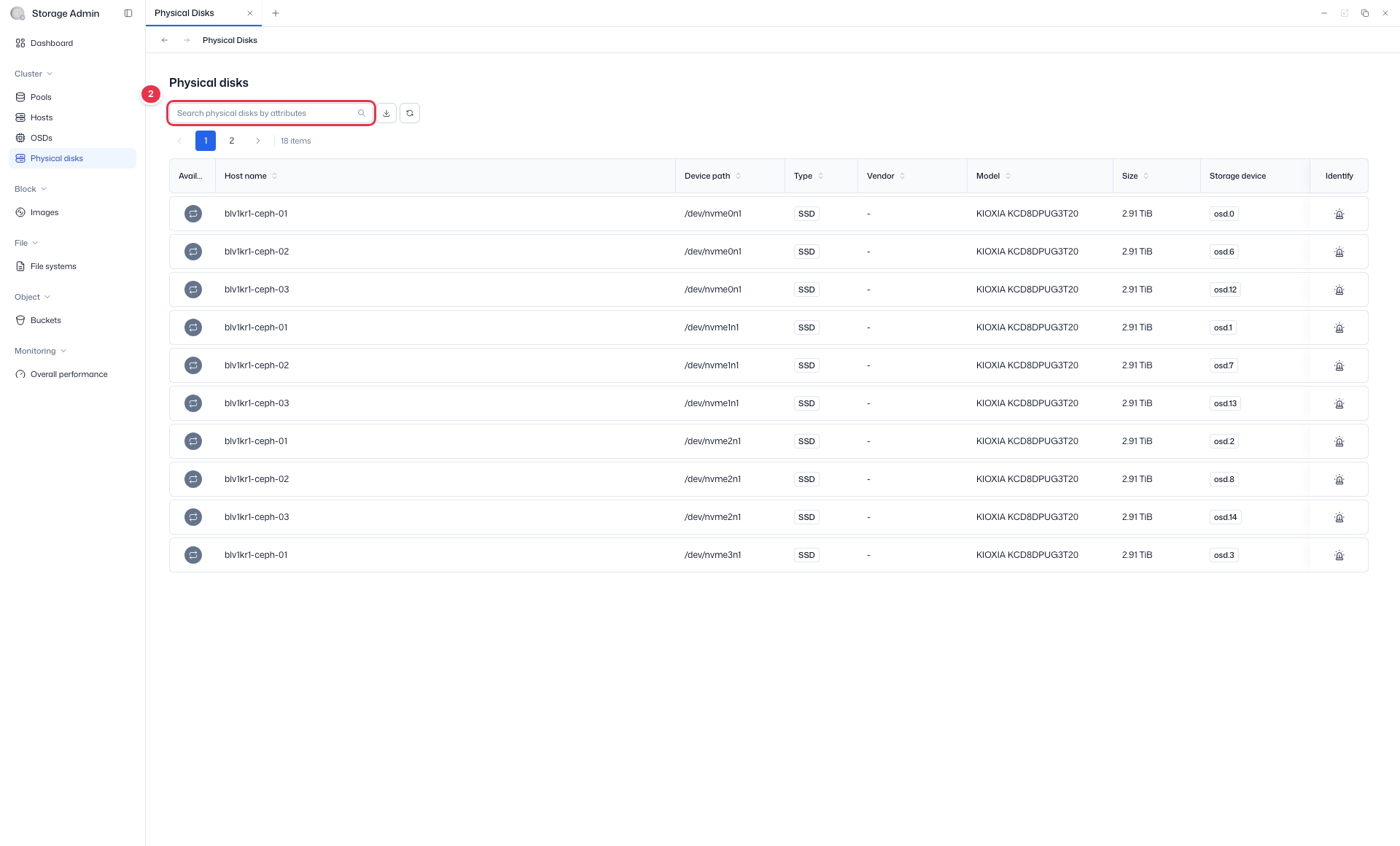Go to page 2 of the results

232,141
